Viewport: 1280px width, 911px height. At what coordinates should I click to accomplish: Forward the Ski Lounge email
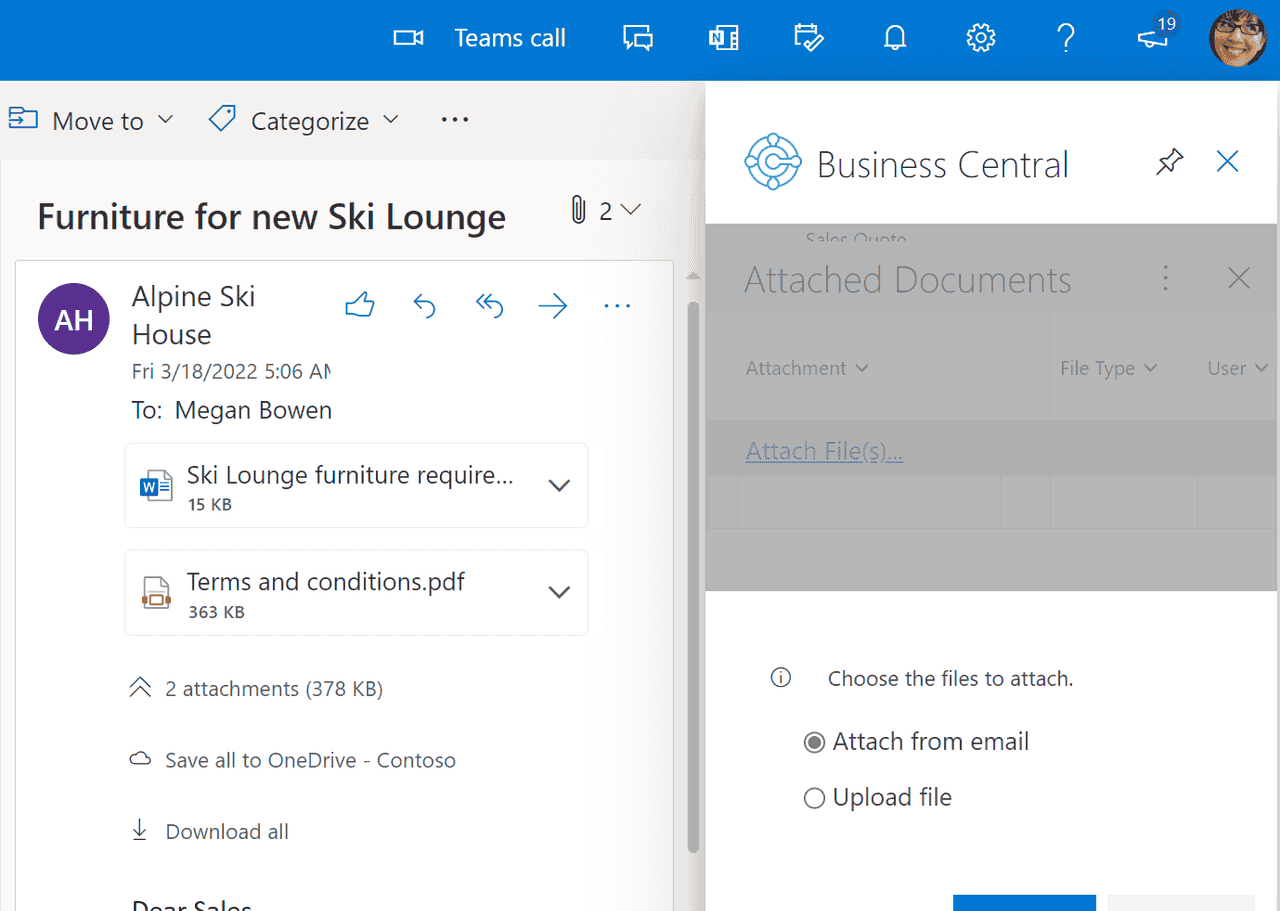pos(553,306)
